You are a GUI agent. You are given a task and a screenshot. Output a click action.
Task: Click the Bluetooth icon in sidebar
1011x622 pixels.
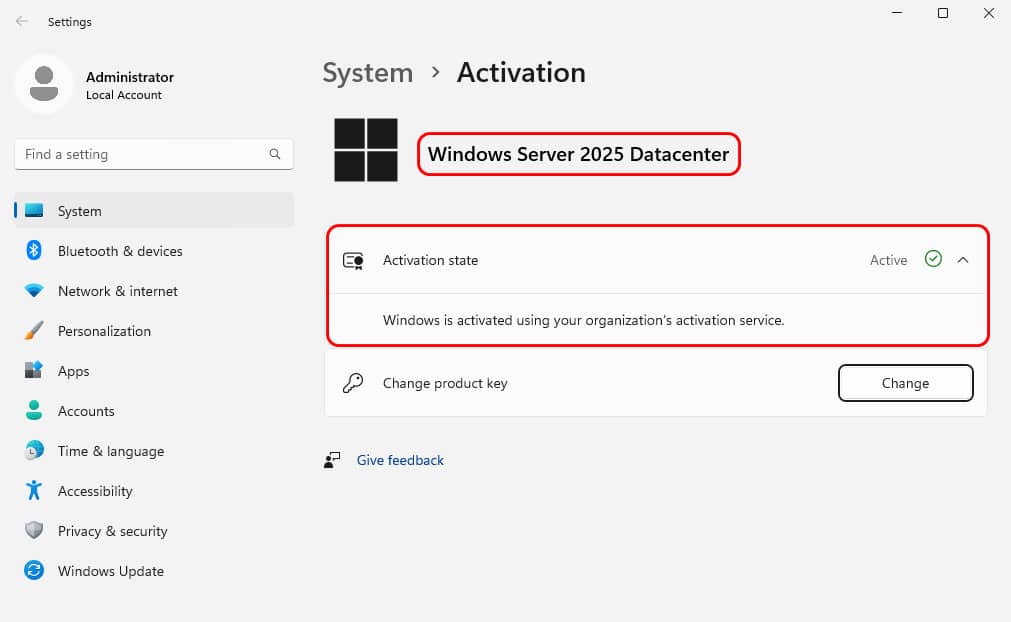[34, 250]
